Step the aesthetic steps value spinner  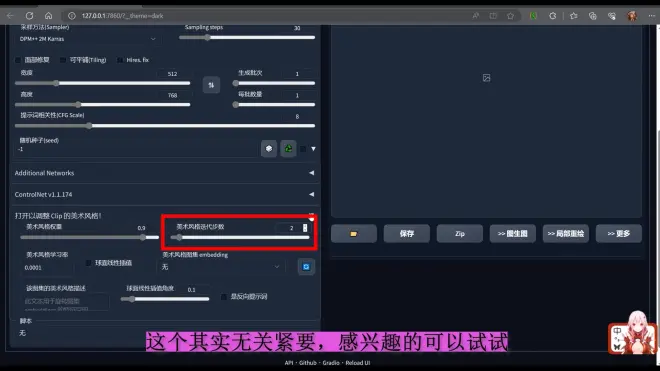(x=305, y=228)
